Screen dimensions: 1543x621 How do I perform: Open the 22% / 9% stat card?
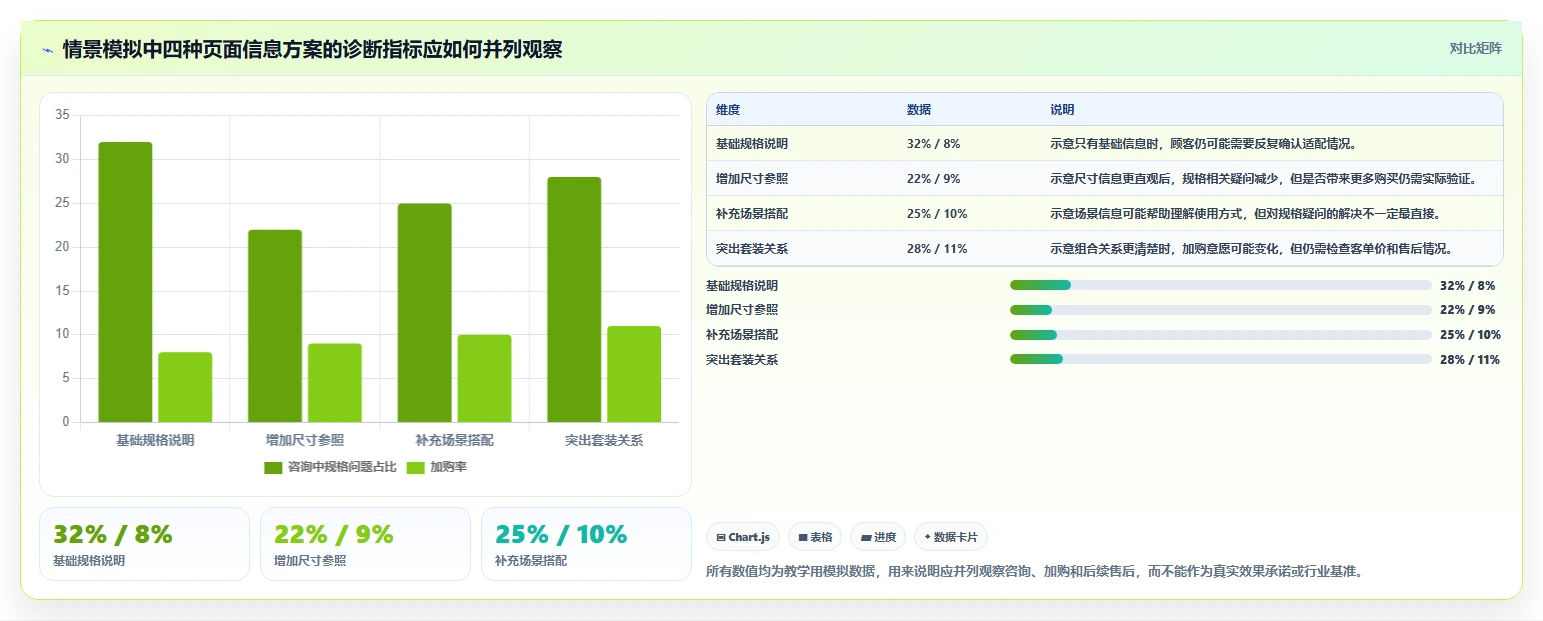coord(365,544)
